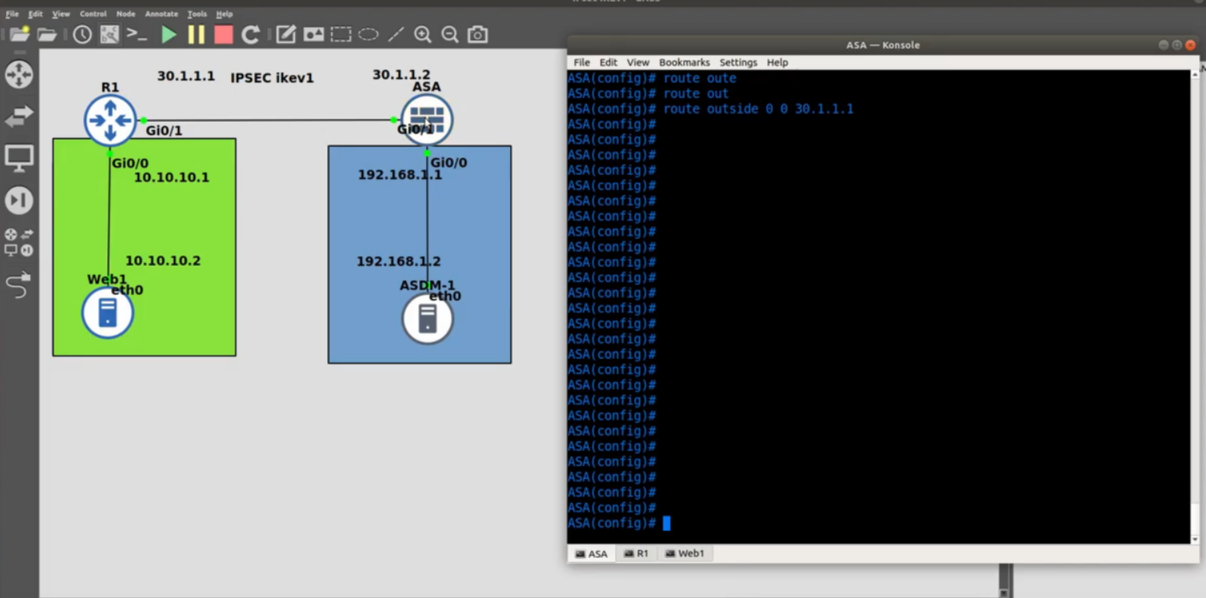Image resolution: width=1206 pixels, height=598 pixels.
Task: Select the Add a link cable tool
Action: (x=19, y=285)
